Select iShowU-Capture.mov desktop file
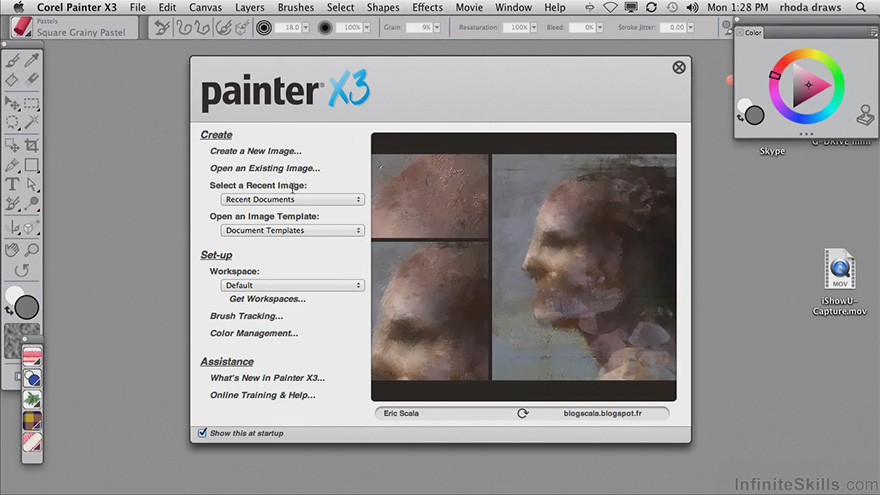The height and width of the screenshot is (495, 880). [840, 283]
